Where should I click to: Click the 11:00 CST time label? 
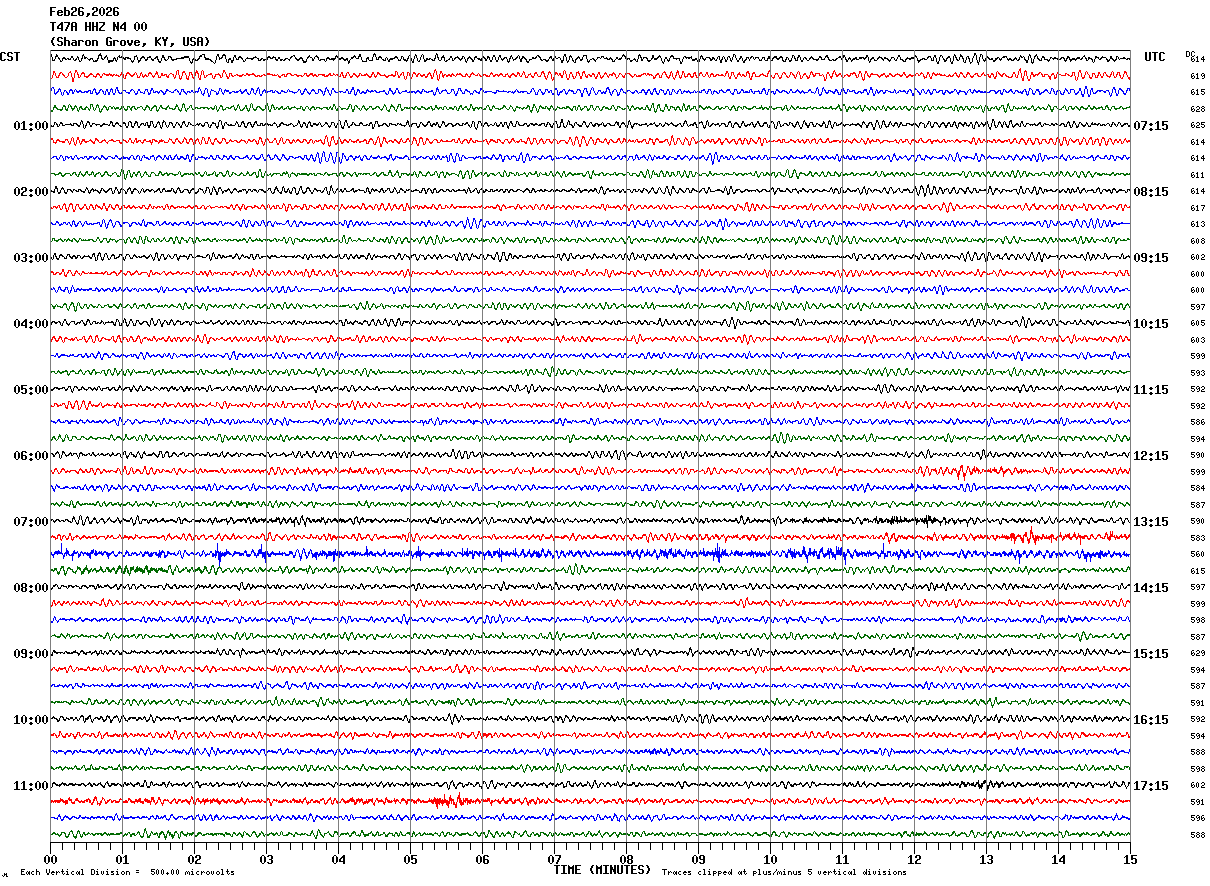(31, 786)
